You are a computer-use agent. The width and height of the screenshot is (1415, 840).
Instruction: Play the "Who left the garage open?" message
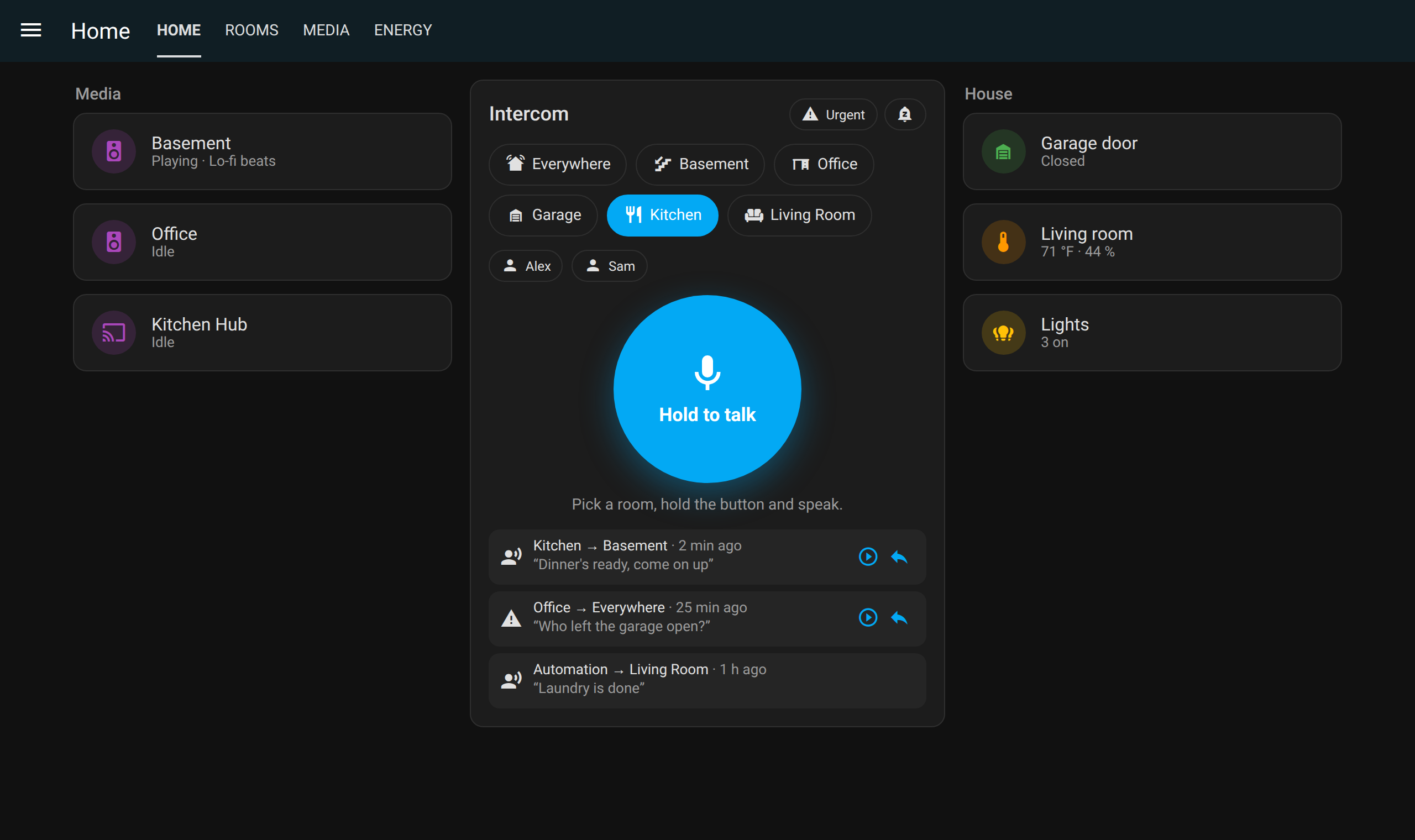(868, 617)
